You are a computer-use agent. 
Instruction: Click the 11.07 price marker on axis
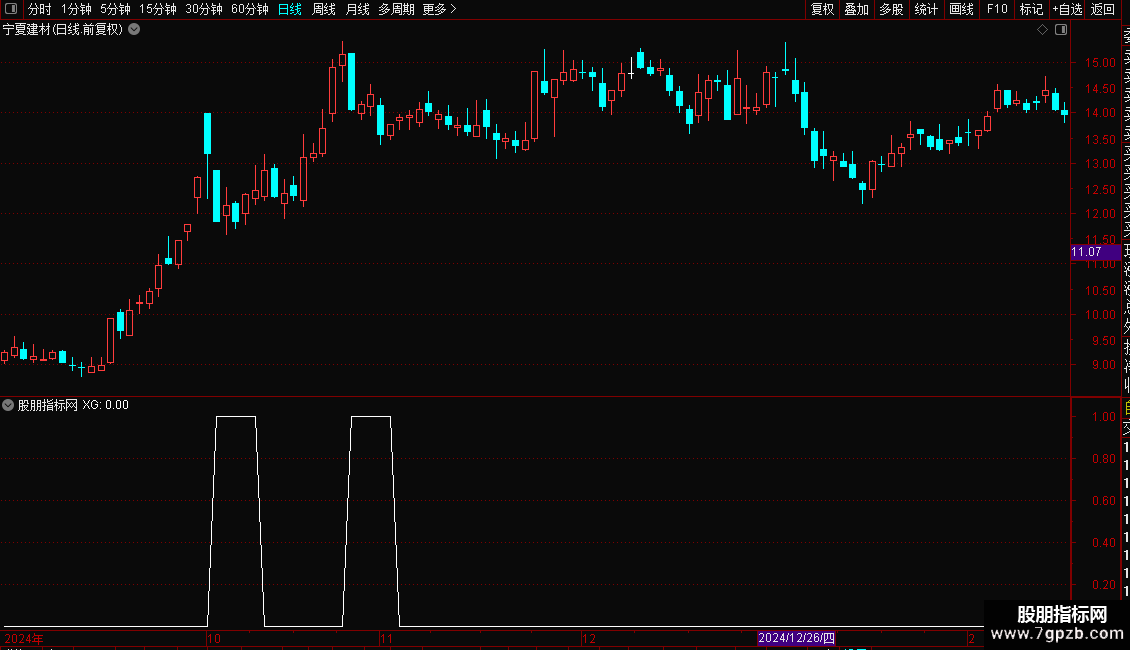[1095, 251]
